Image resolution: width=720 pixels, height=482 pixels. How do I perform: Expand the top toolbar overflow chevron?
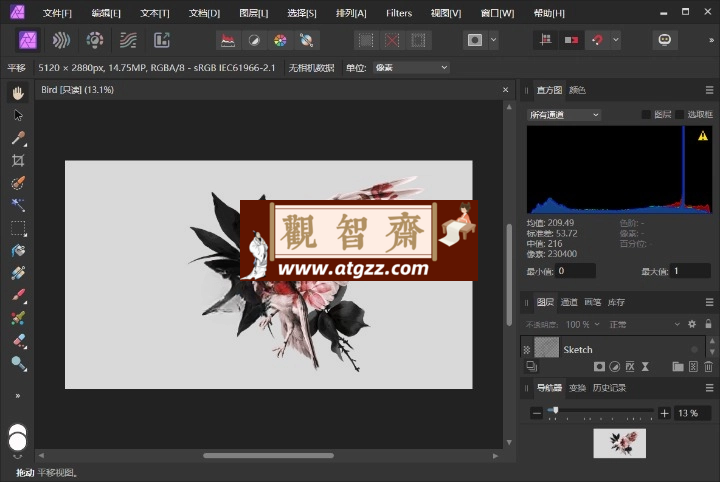tap(711, 40)
